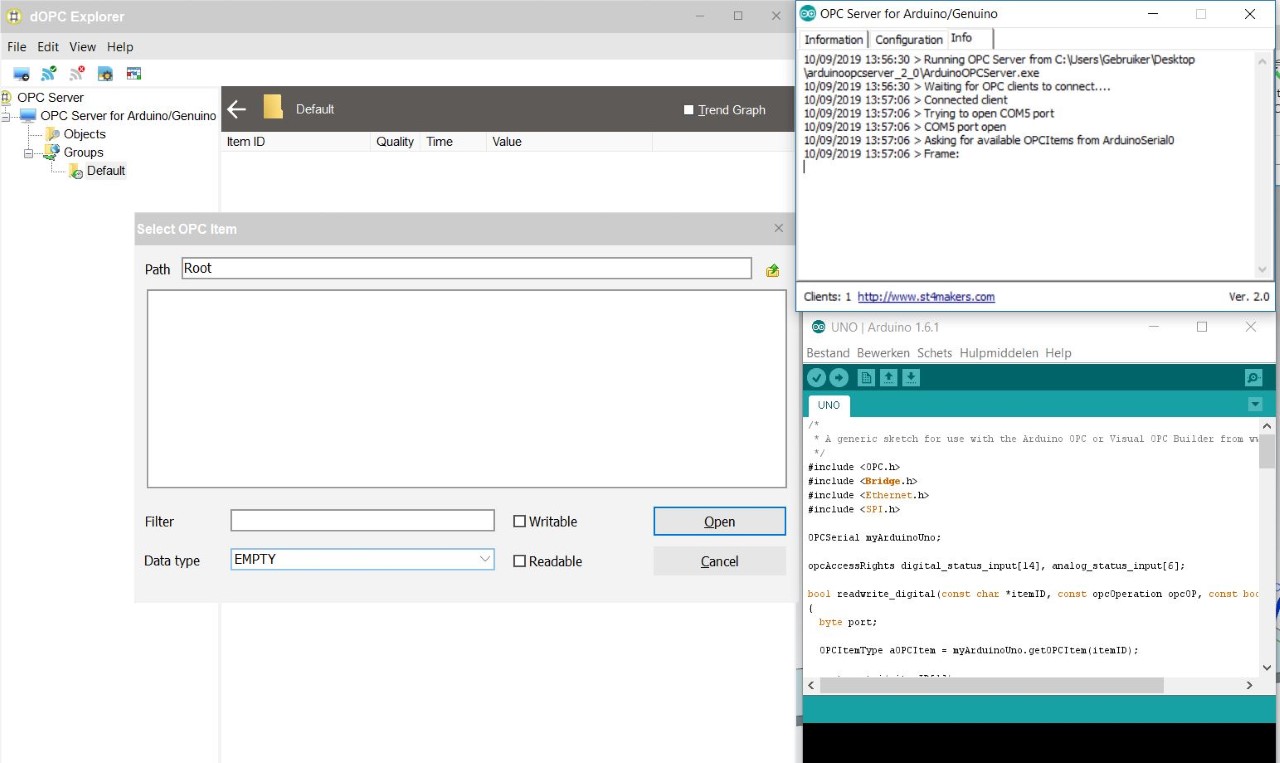The height and width of the screenshot is (763, 1280).
Task: Click the back arrow beside Default
Action: (236, 109)
